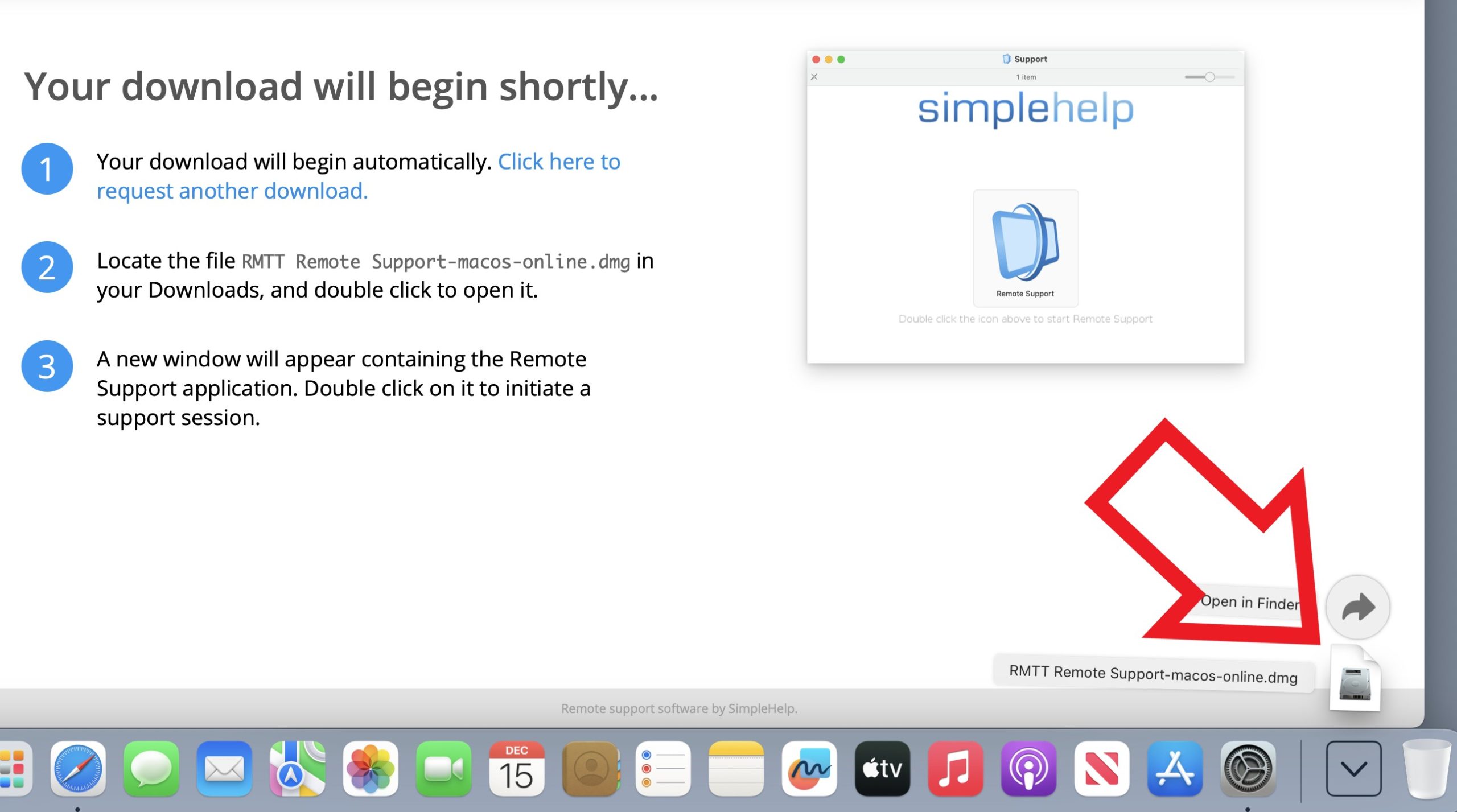Open Maps from the dock
Image resolution: width=1457 pixels, height=812 pixels.
tap(297, 769)
